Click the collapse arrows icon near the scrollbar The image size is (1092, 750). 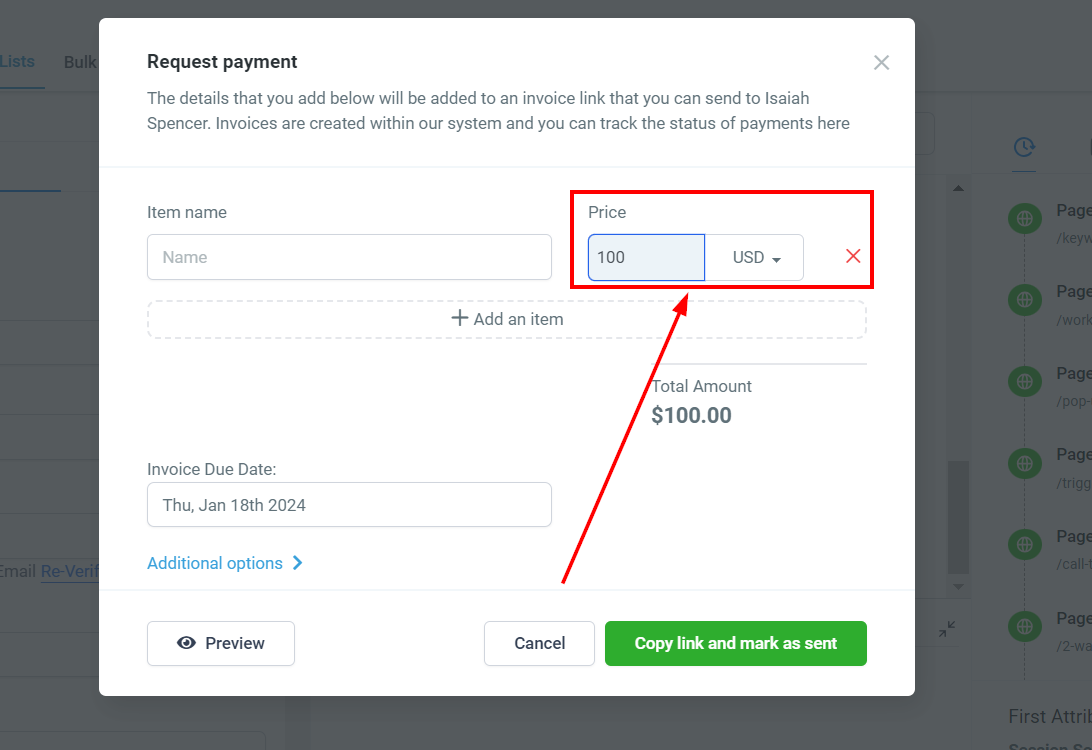pyautogui.click(x=947, y=630)
